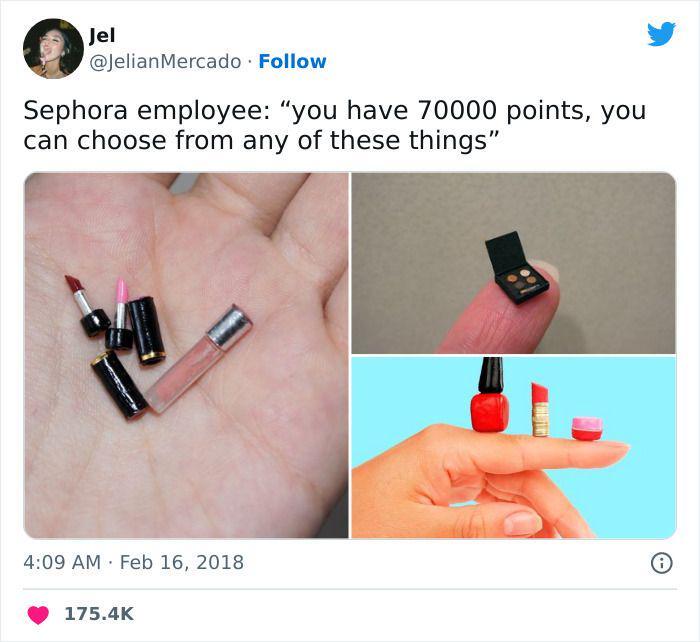
Task: Click the clear lip gloss tube
Action: tap(198, 359)
